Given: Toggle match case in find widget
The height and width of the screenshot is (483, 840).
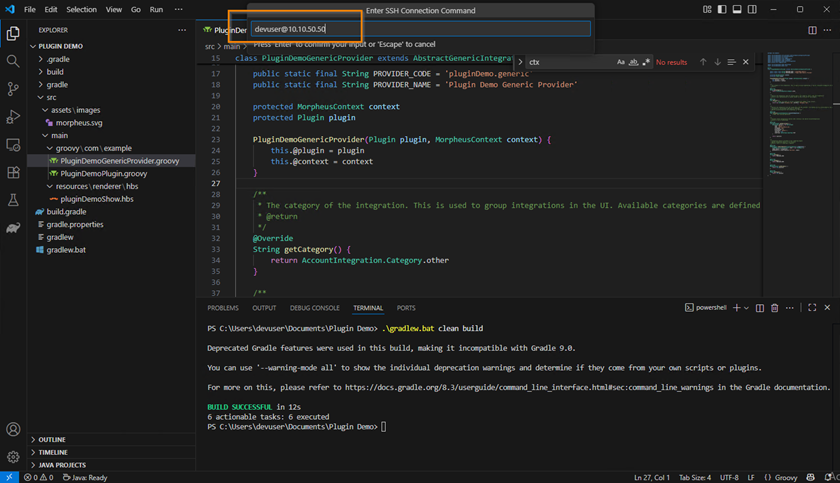Looking at the screenshot, I should pos(620,62).
